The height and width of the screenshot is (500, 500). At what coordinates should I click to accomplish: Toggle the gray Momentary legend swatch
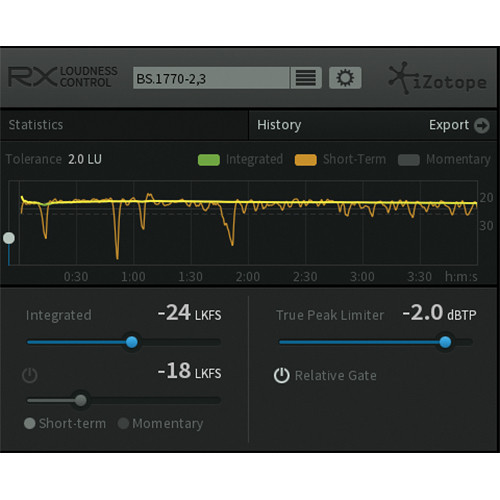[x=409, y=160]
